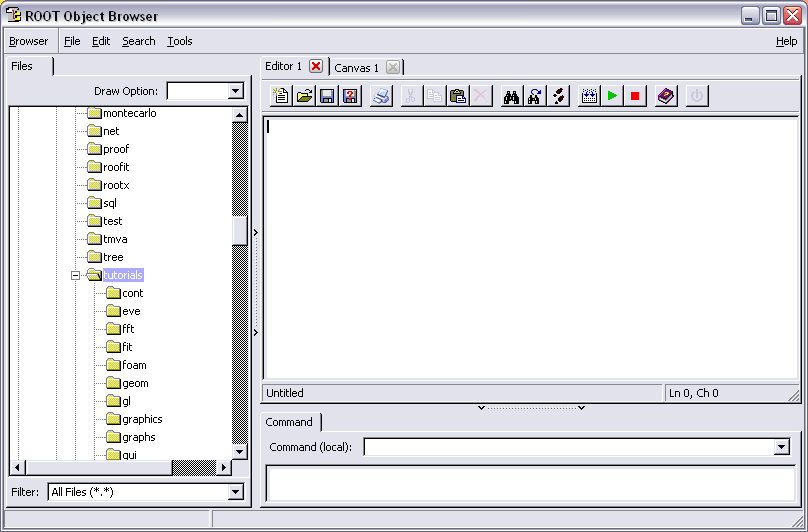The height and width of the screenshot is (532, 808).
Task: Open a file using the folder icon
Action: coord(304,96)
